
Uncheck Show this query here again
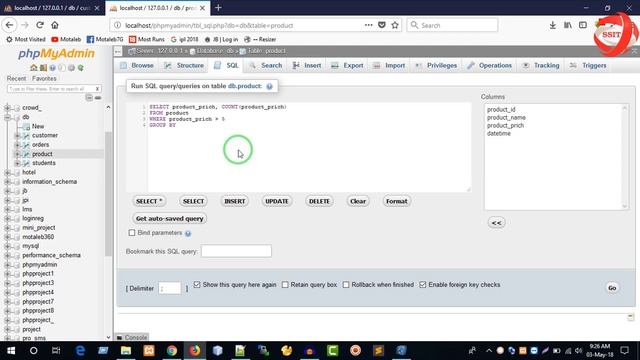click(x=197, y=284)
